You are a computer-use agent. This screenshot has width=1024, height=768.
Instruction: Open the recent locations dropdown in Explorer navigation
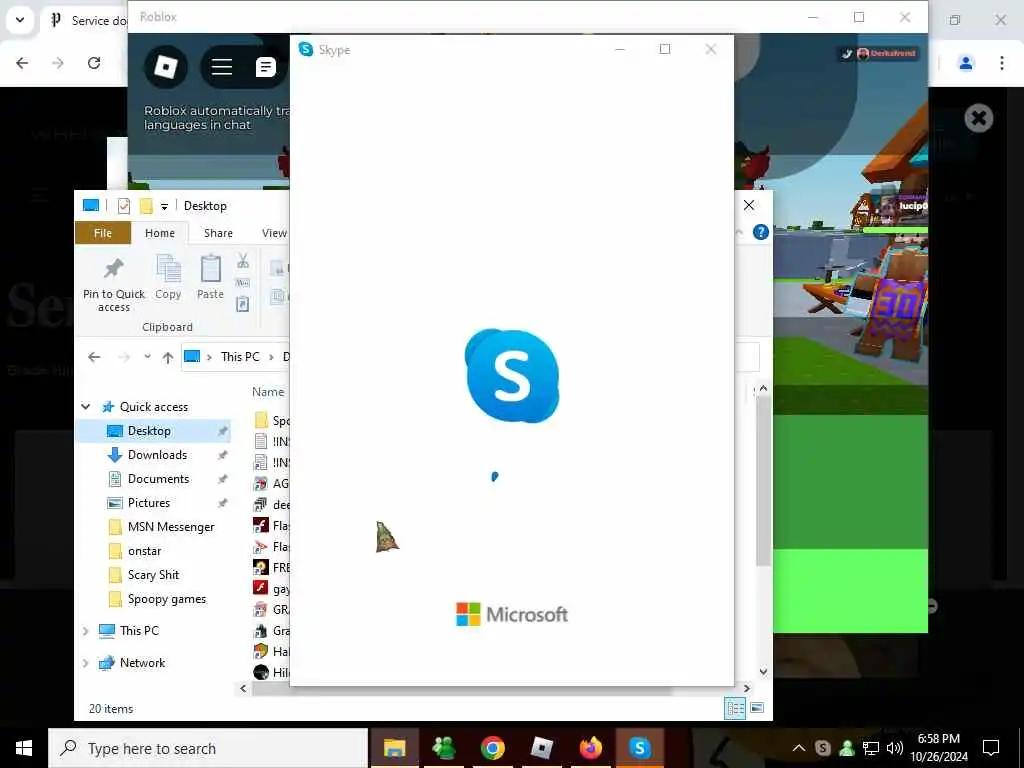pos(148,357)
